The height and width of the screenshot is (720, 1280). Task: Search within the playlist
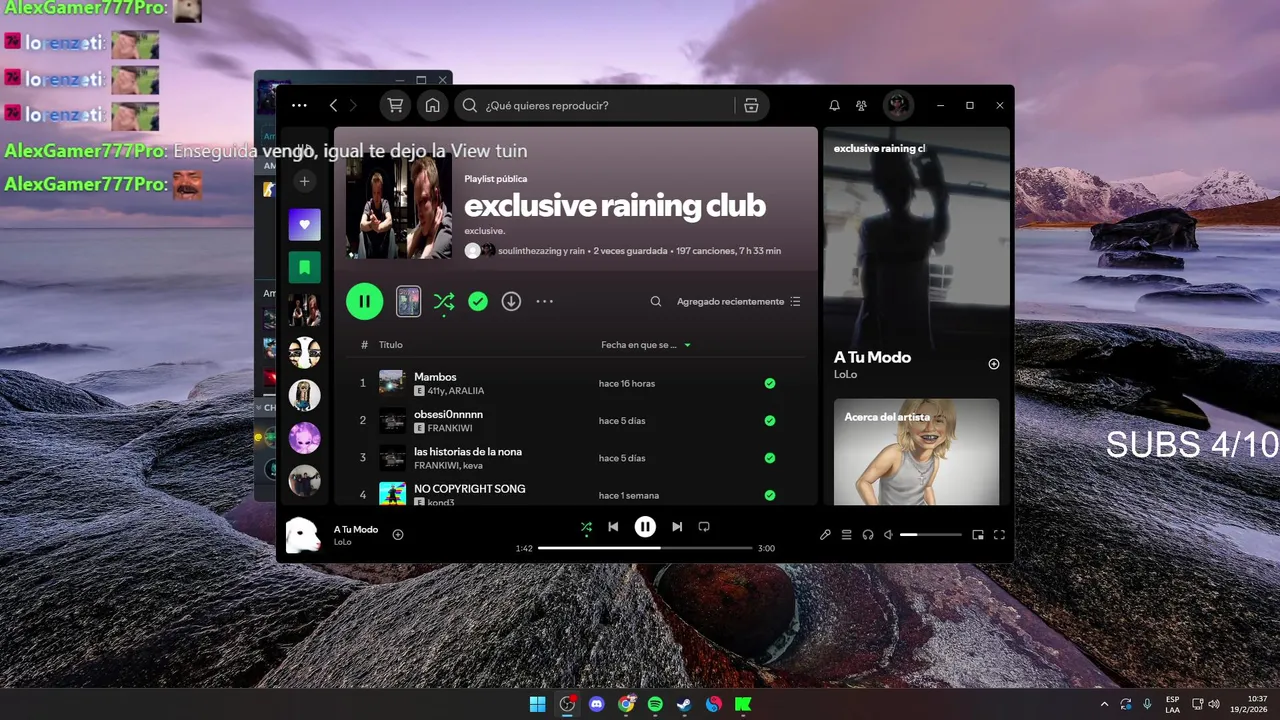[x=656, y=301]
